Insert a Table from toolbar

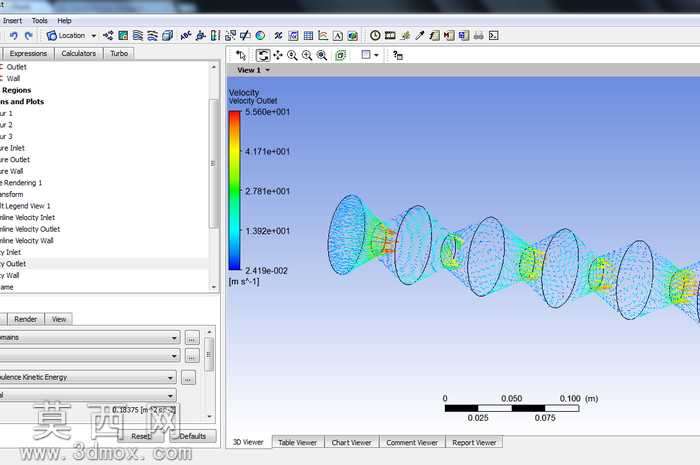click(308, 35)
